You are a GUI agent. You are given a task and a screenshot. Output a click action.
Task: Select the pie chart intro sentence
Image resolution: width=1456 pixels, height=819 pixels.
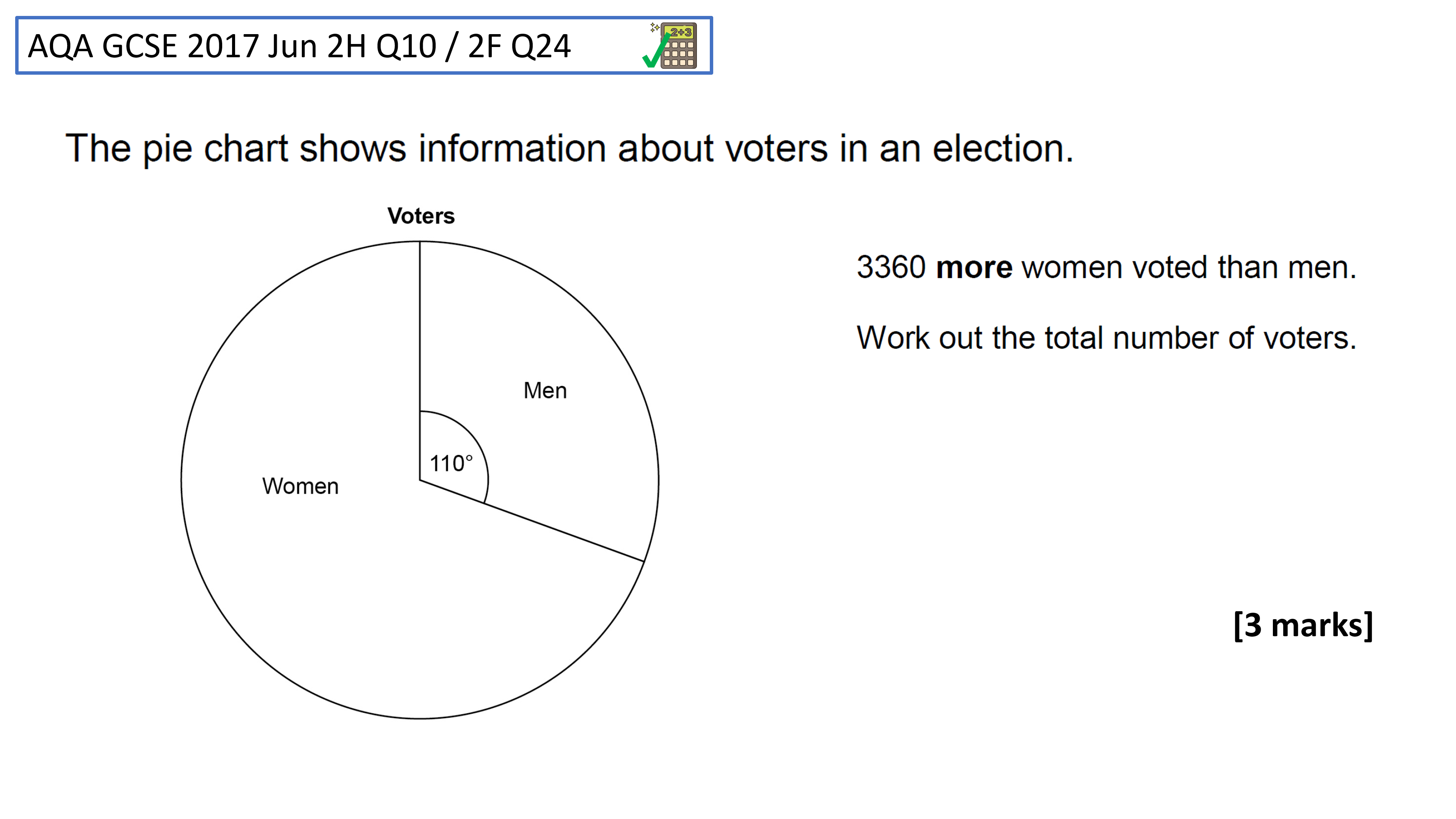pyautogui.click(x=569, y=149)
